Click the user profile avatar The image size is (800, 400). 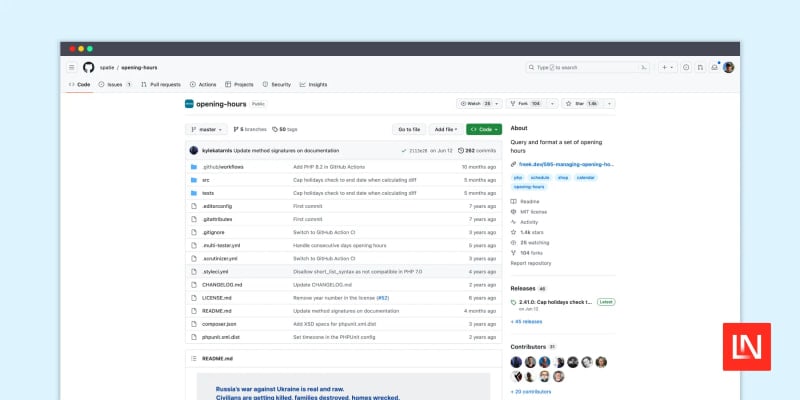point(729,67)
